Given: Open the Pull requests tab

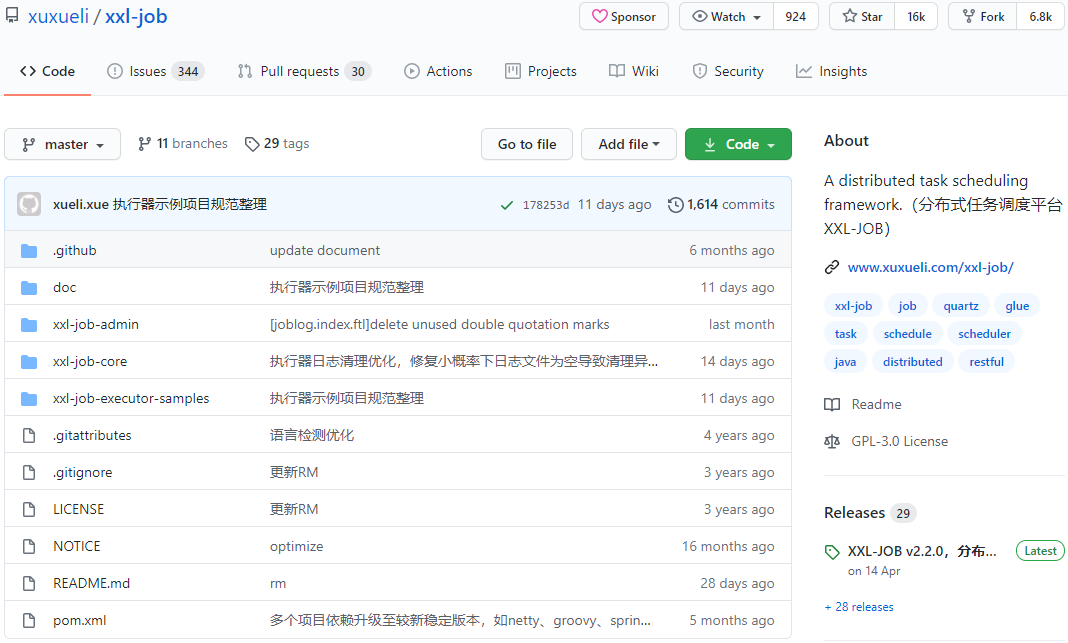Looking at the screenshot, I should pos(304,72).
